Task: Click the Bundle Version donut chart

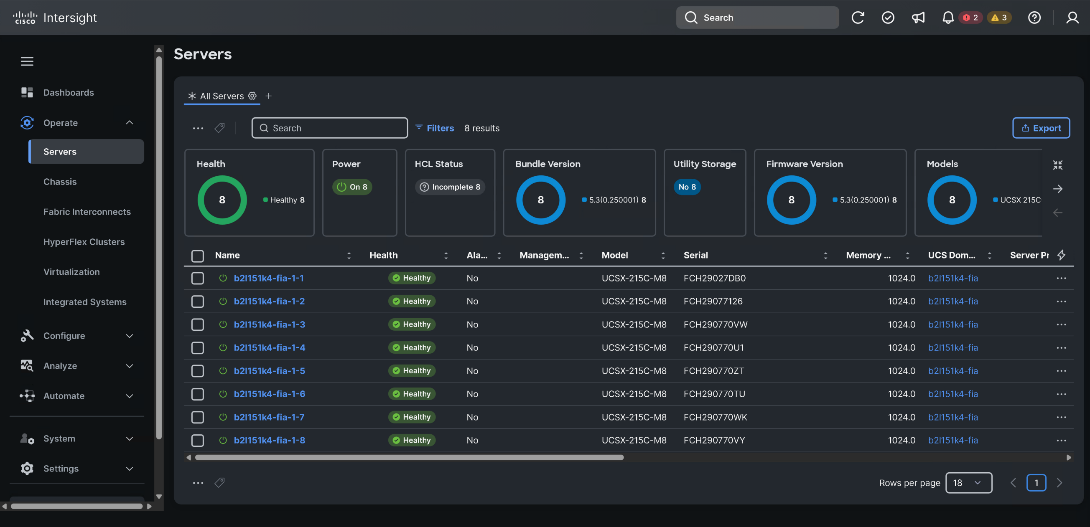Action: click(541, 200)
